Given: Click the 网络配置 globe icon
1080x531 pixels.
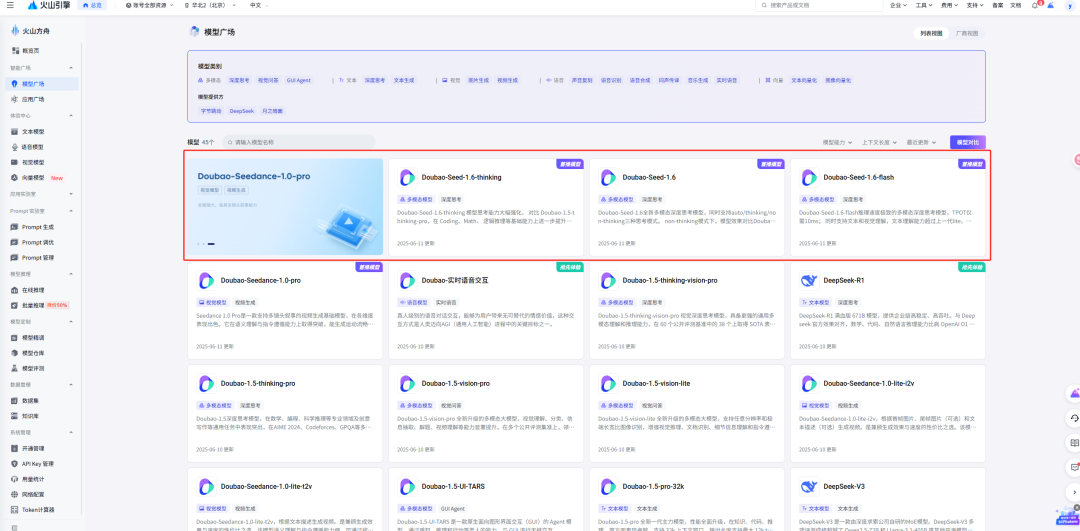Looking at the screenshot, I should (x=15, y=494).
